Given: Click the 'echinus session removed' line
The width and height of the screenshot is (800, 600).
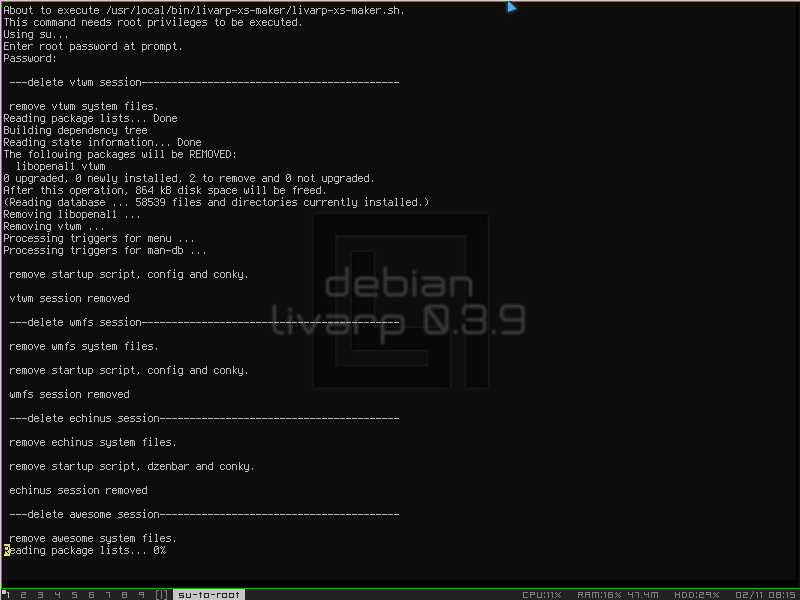Looking at the screenshot, I should (79, 490).
